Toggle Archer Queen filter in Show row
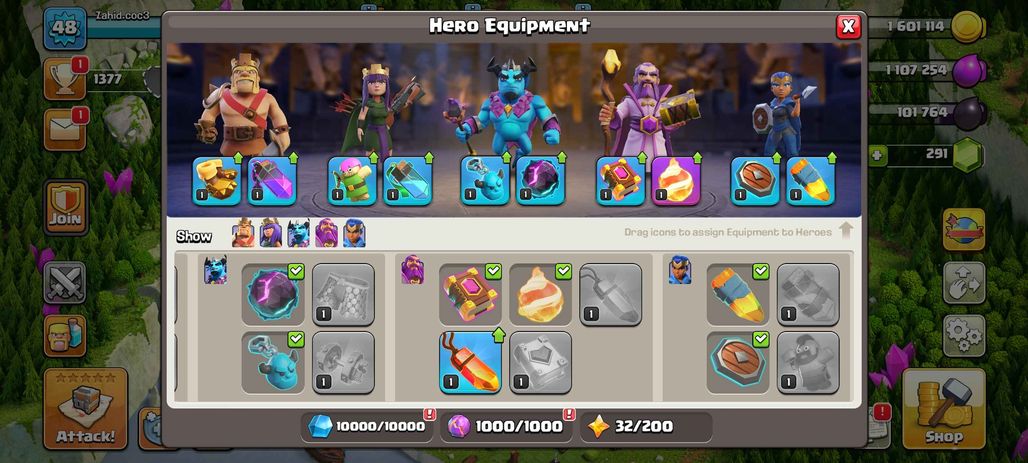Viewport: 1028px width, 463px height. [x=271, y=233]
